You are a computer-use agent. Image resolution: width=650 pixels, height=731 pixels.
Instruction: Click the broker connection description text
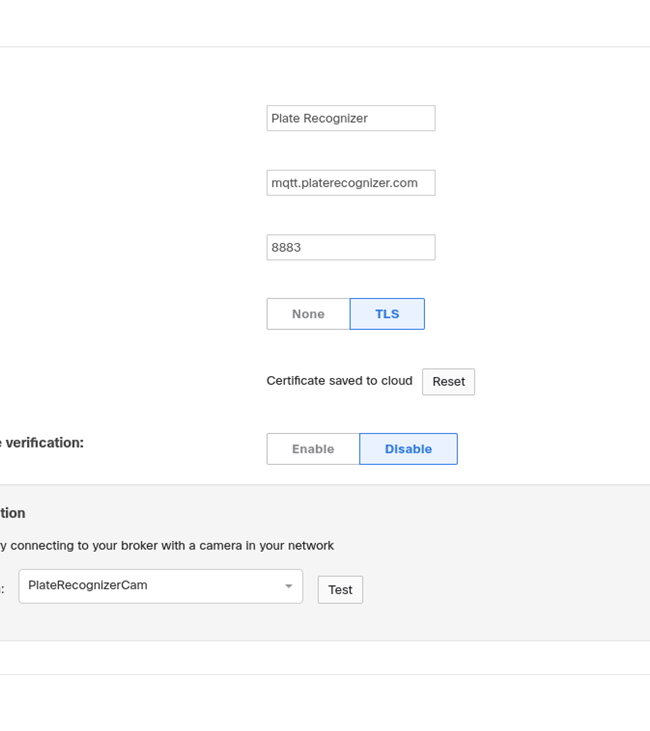pos(167,545)
